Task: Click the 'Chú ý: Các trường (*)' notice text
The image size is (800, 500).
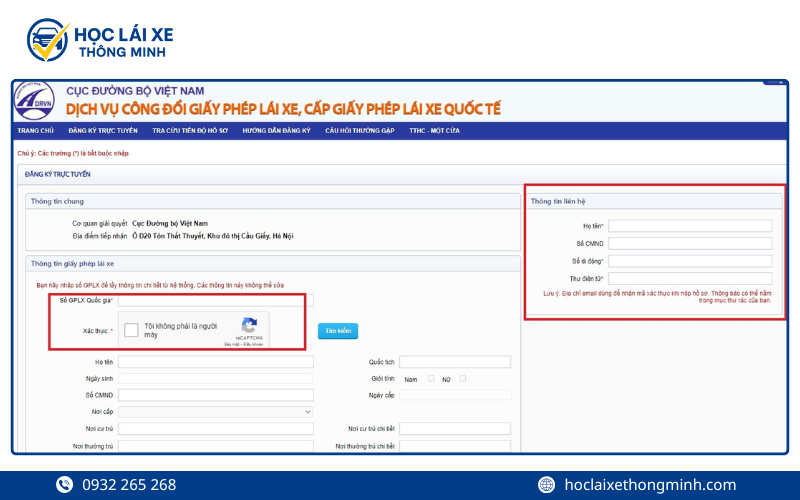Action: tap(73, 154)
